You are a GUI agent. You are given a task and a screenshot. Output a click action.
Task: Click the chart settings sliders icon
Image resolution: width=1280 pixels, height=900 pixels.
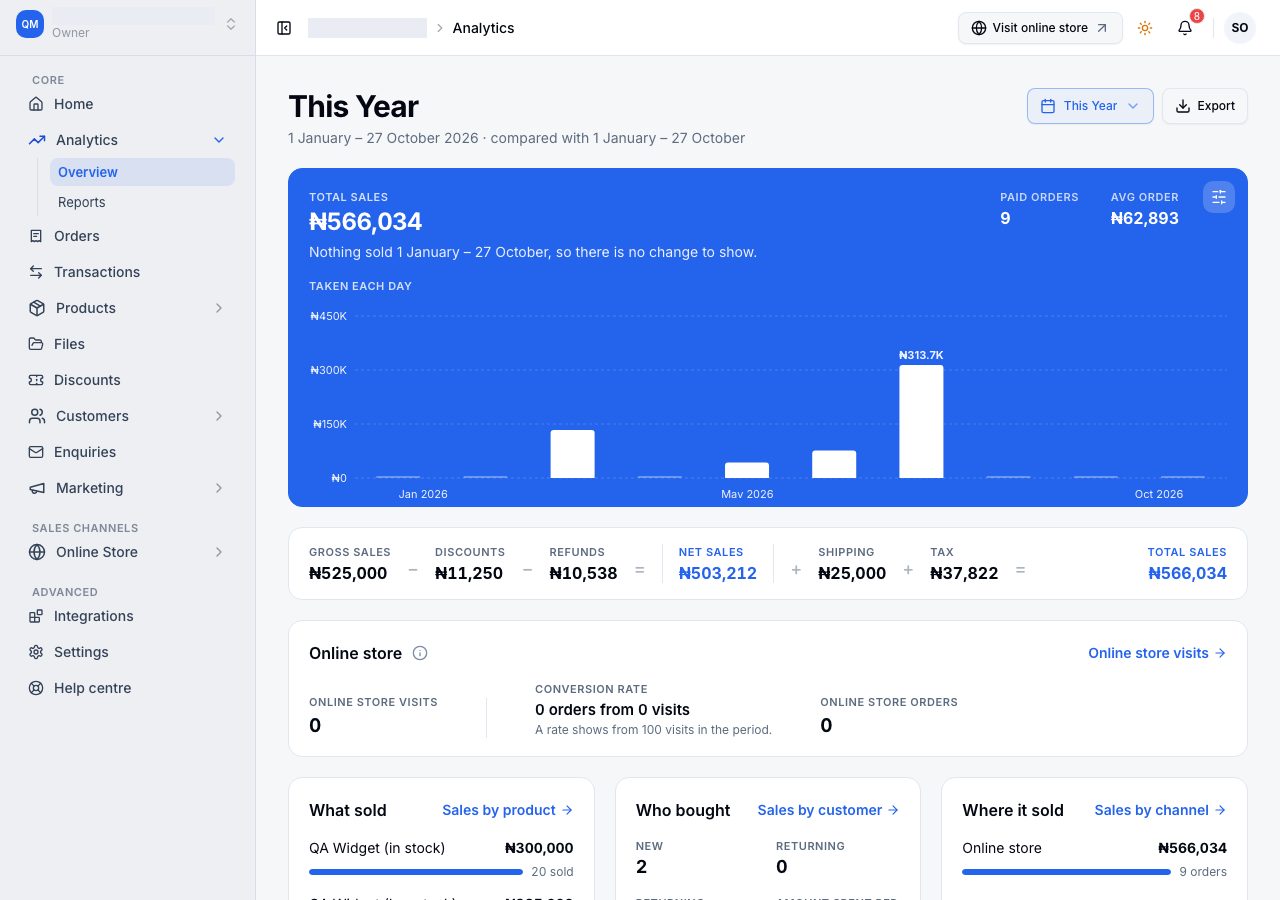click(x=1219, y=197)
